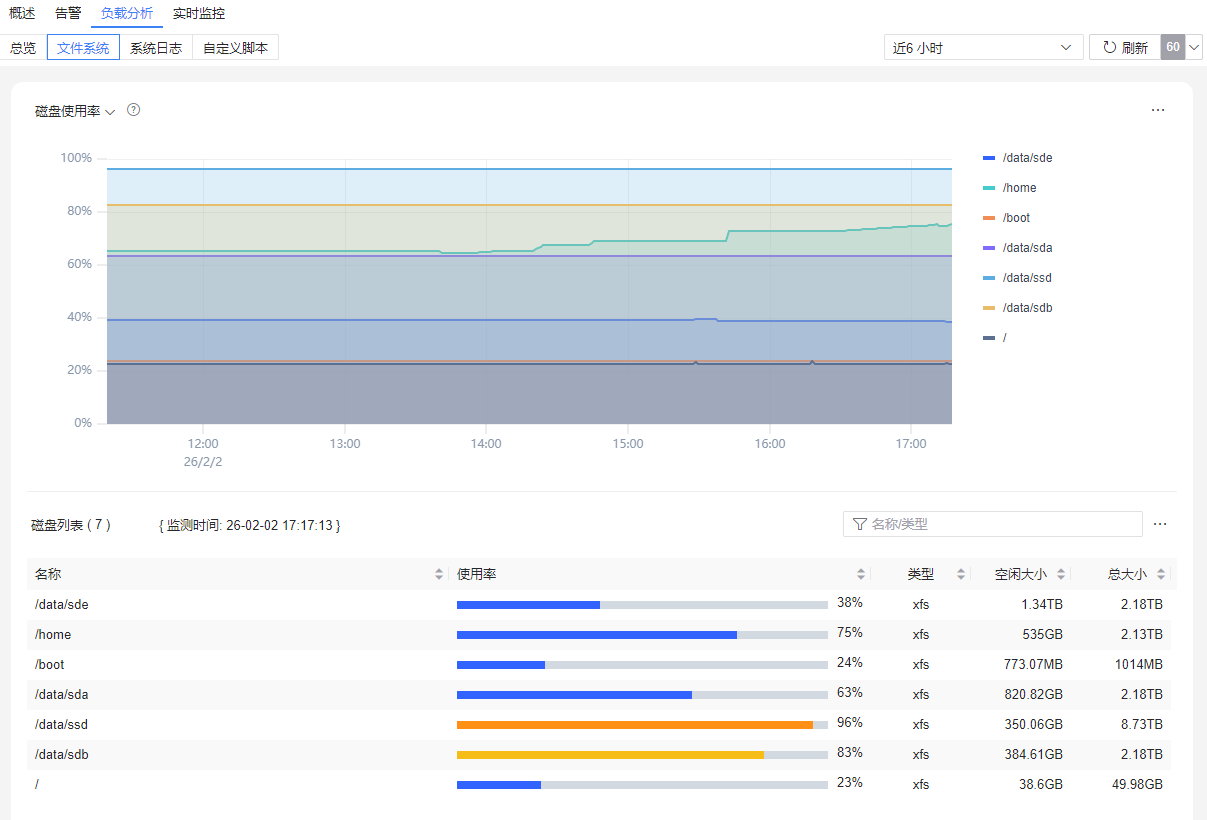Open the disk list more-options ellipsis

pyautogui.click(x=1160, y=524)
